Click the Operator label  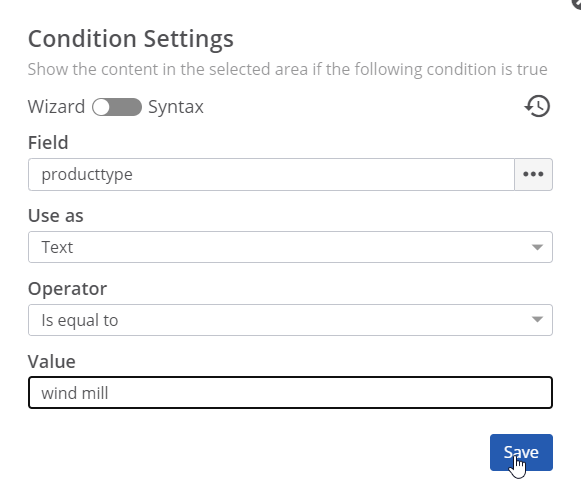[x=67, y=288]
